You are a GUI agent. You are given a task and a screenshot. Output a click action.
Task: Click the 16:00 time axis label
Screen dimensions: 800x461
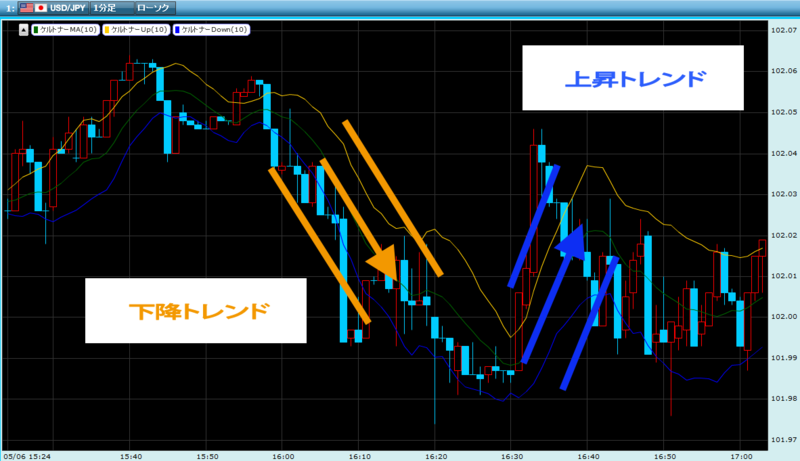pos(284,456)
